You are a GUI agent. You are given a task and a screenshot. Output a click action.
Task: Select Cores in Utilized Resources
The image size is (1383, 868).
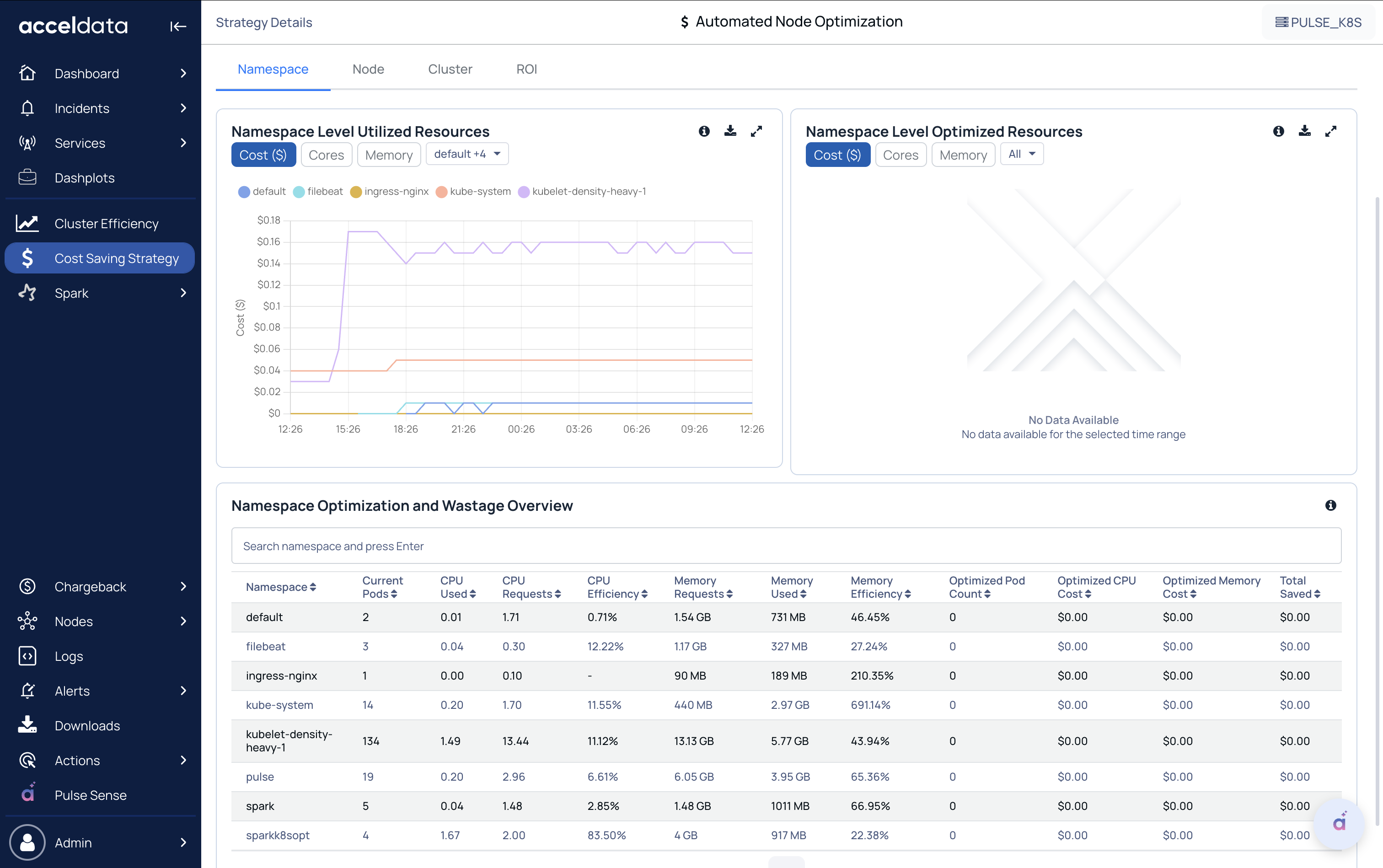click(326, 155)
